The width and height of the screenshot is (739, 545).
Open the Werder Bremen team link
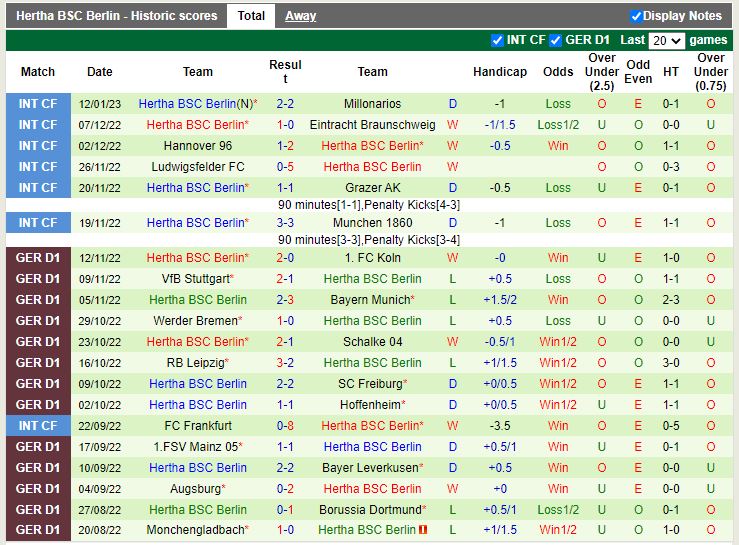point(198,321)
